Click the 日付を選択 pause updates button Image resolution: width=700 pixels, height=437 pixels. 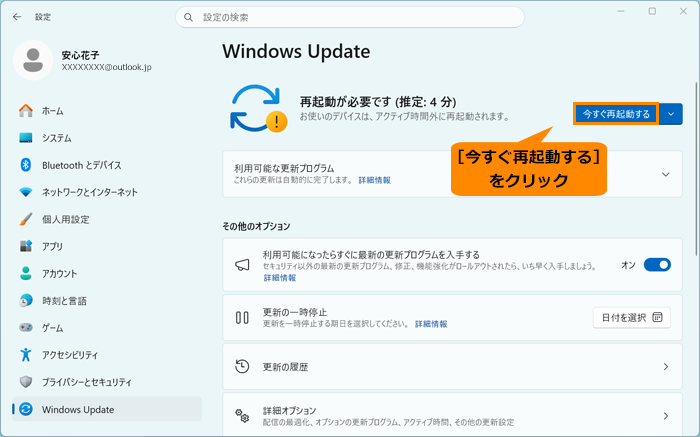(x=632, y=317)
